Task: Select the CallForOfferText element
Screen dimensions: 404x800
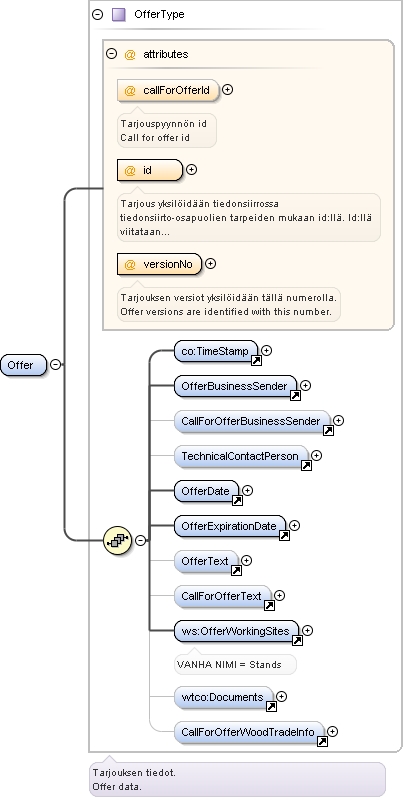Action: 223,596
